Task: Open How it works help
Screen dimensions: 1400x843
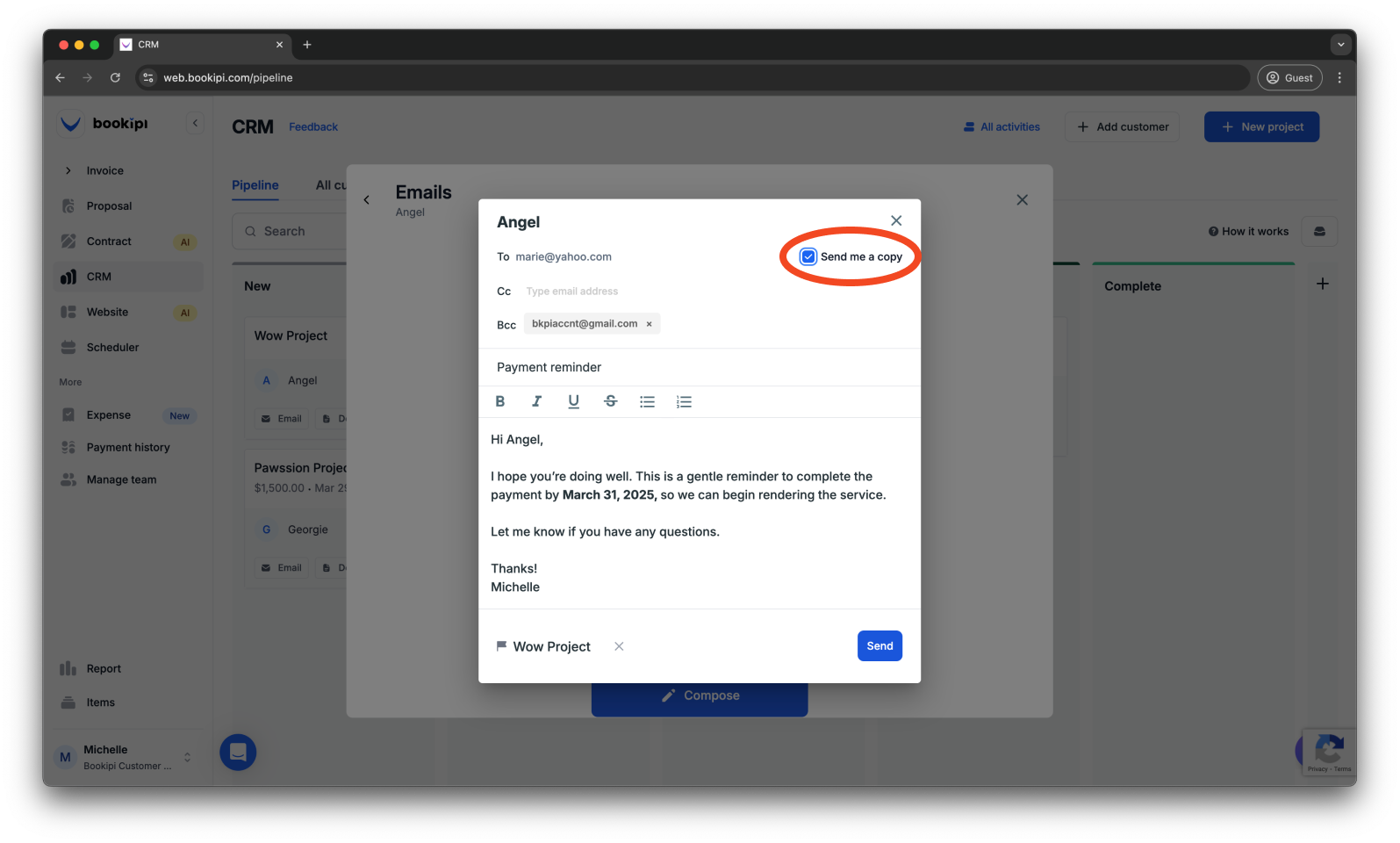Action: click(x=1248, y=232)
